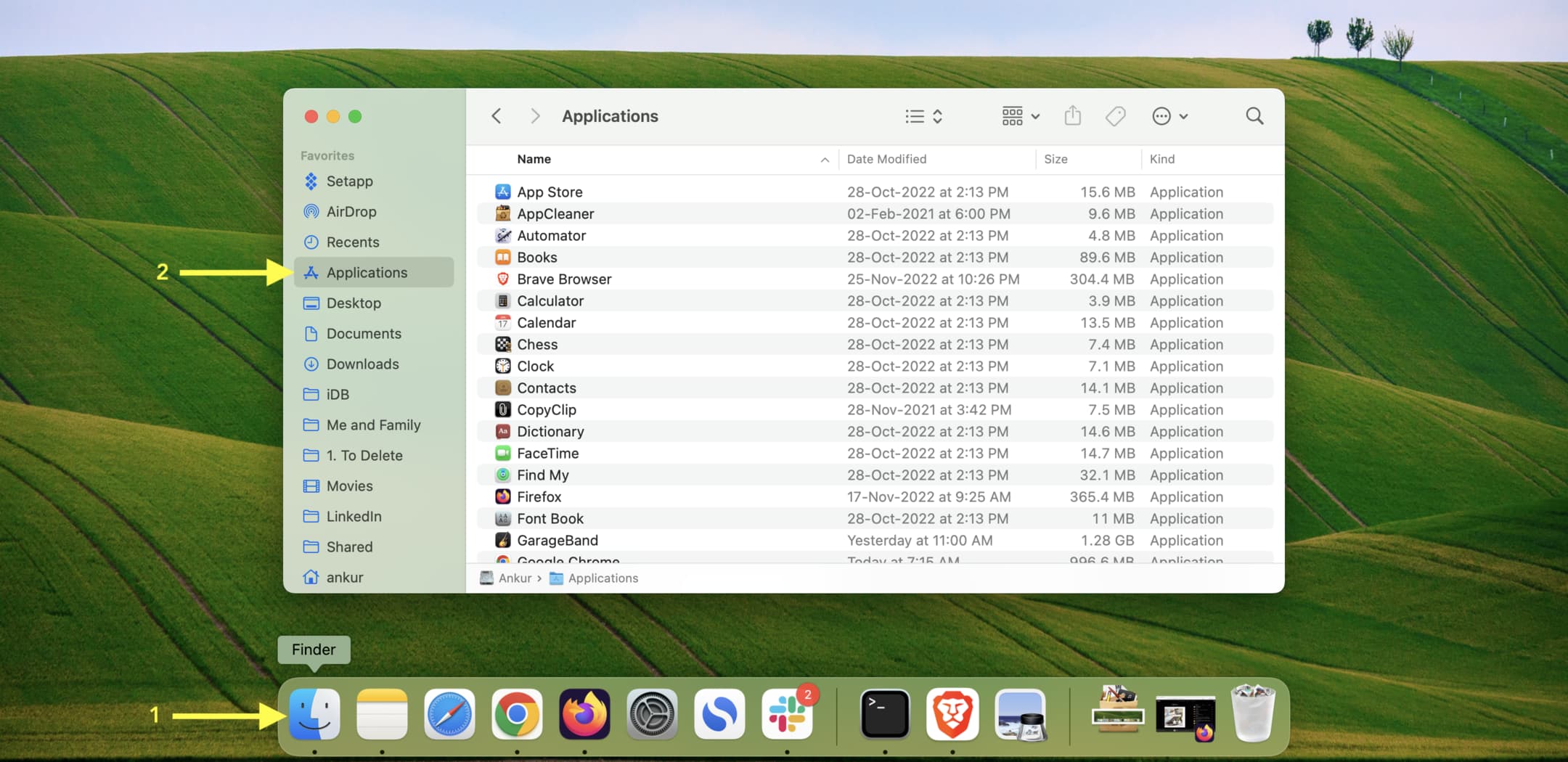
Task: Open Documents in the sidebar
Action: (374, 333)
